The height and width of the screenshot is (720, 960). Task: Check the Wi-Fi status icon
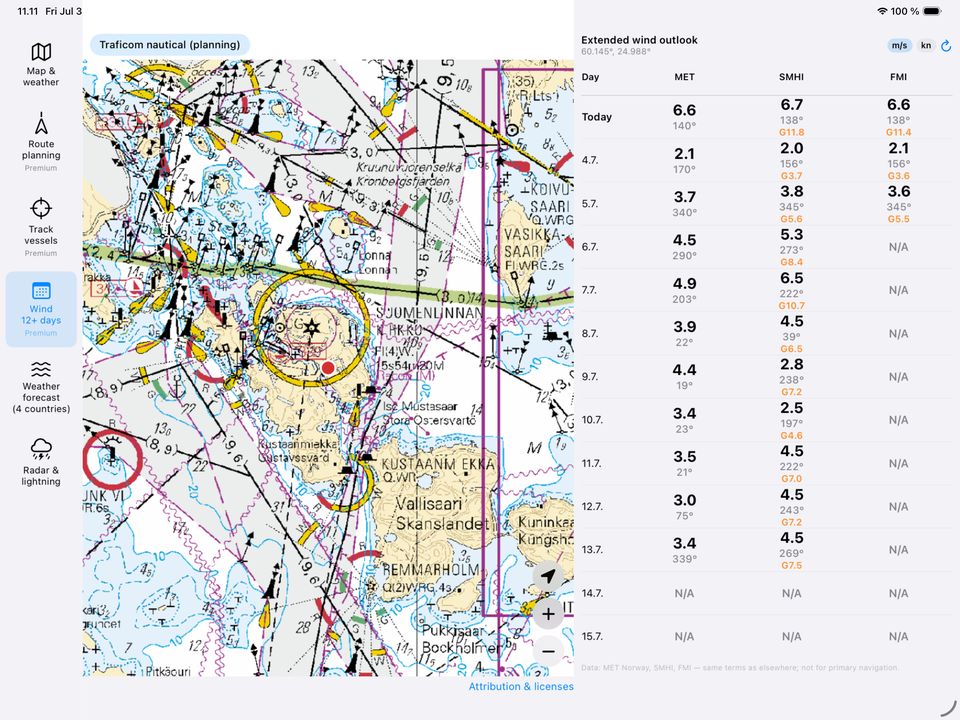point(882,11)
